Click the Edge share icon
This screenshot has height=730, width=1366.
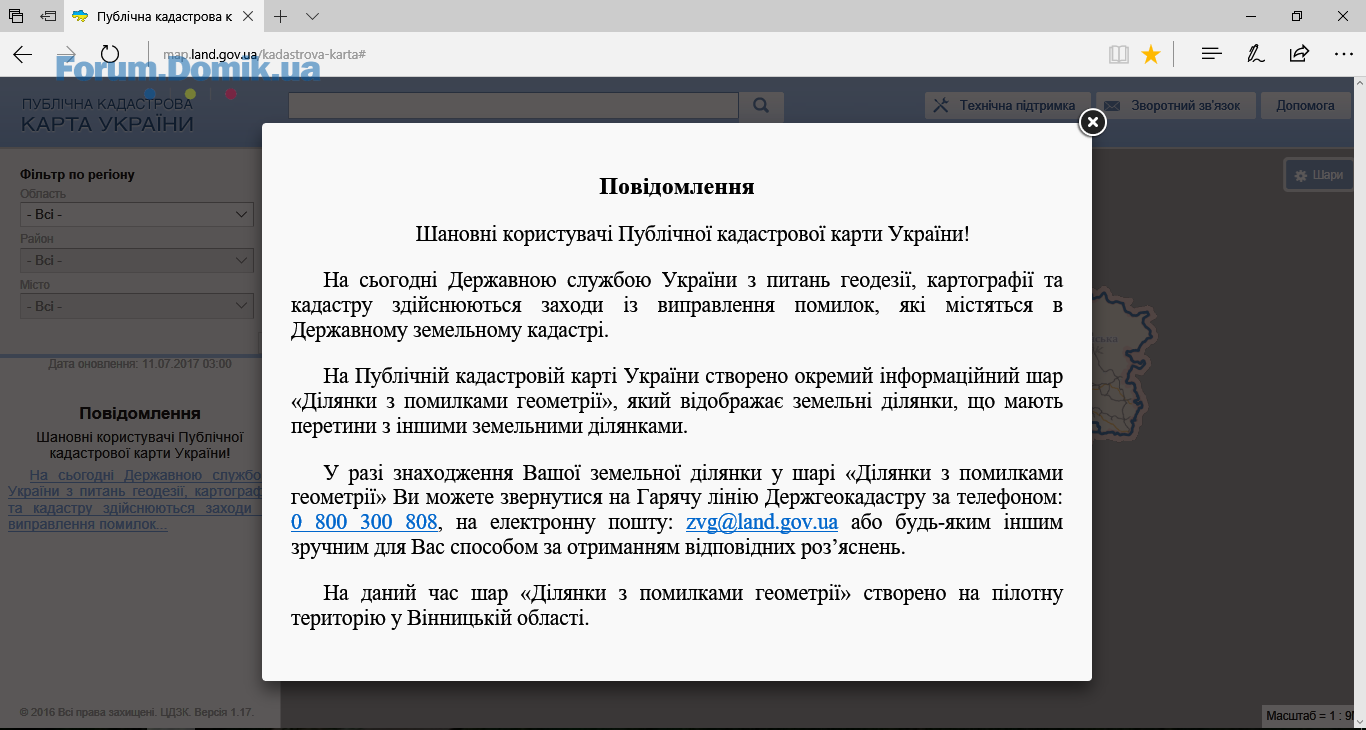tap(1299, 54)
